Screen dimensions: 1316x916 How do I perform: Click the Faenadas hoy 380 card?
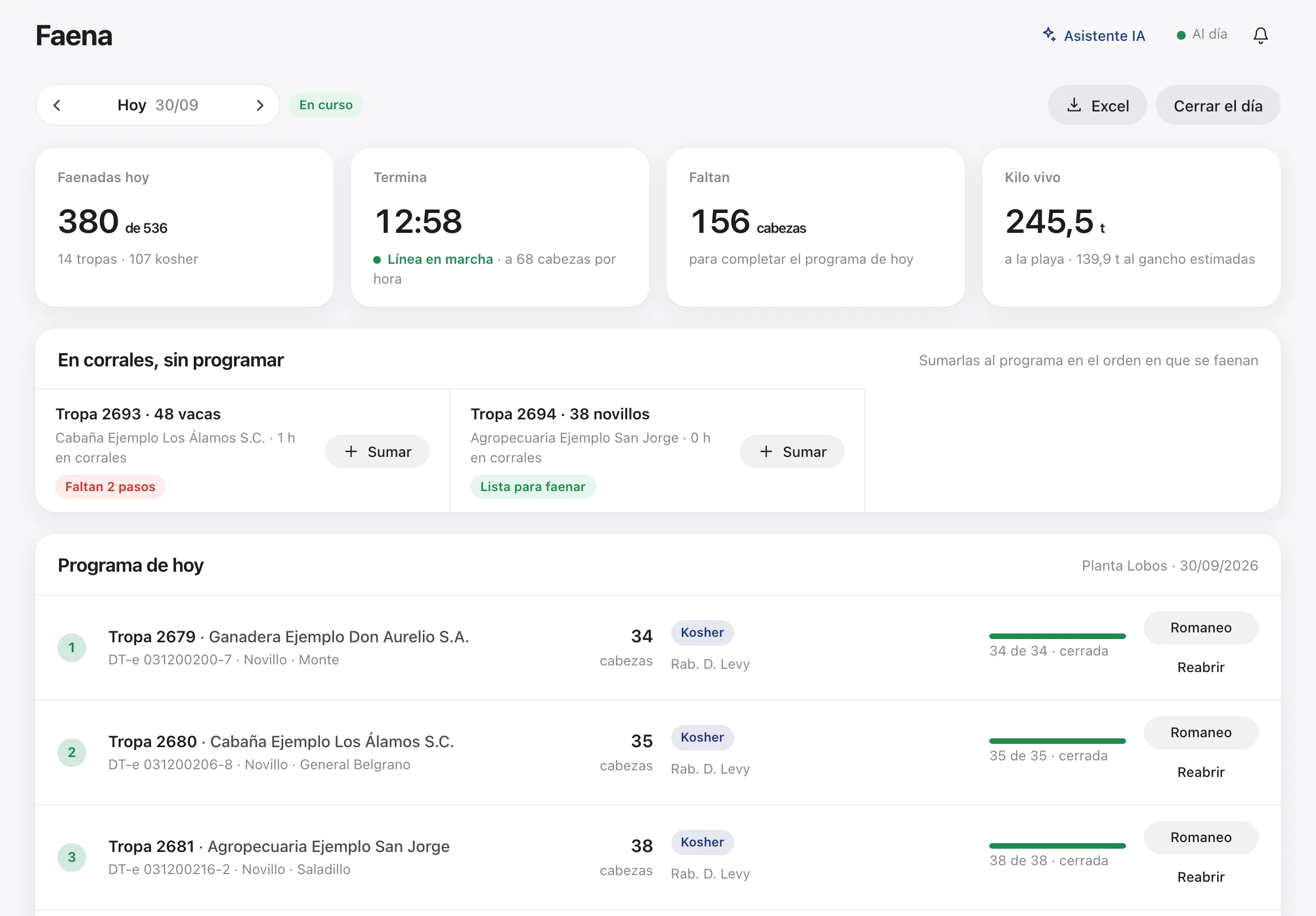click(184, 227)
